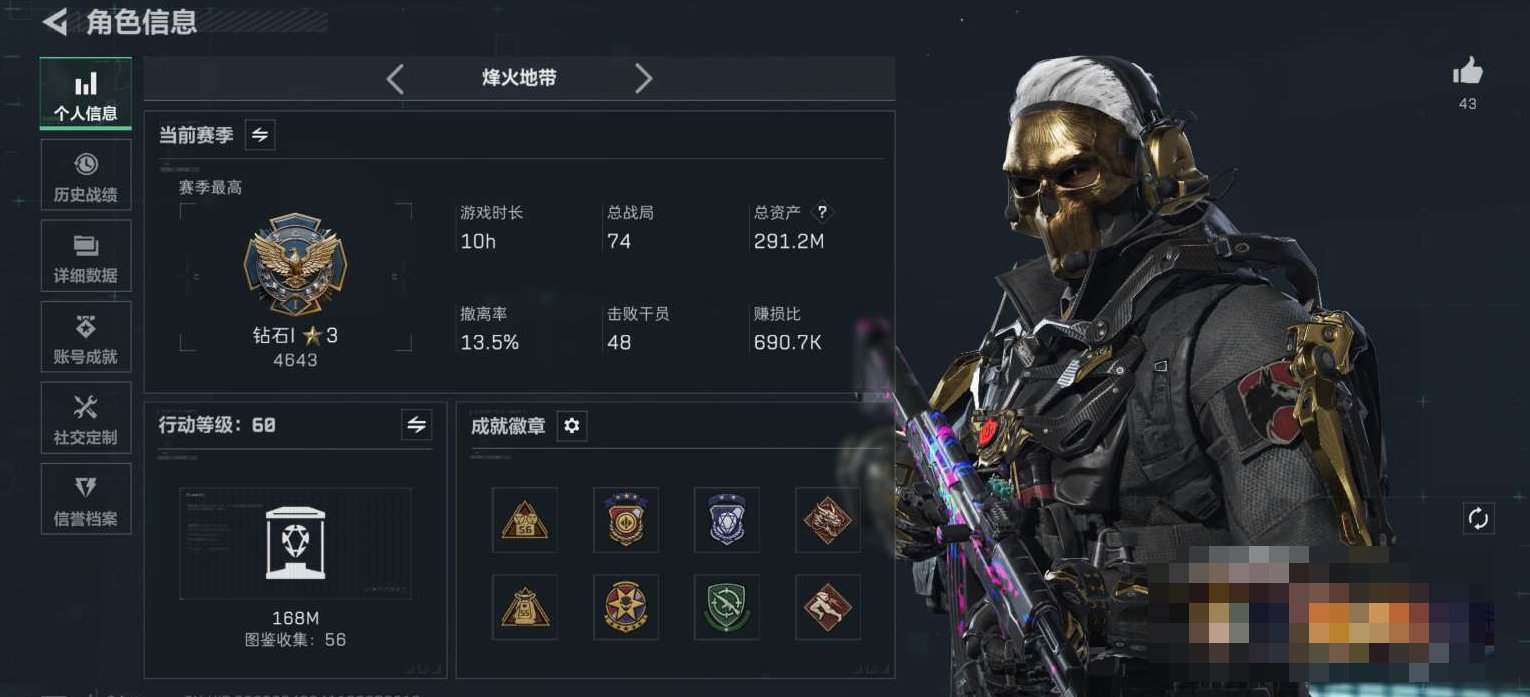
Task: Open the 历史战绩 tab
Action: pyautogui.click(x=86, y=176)
